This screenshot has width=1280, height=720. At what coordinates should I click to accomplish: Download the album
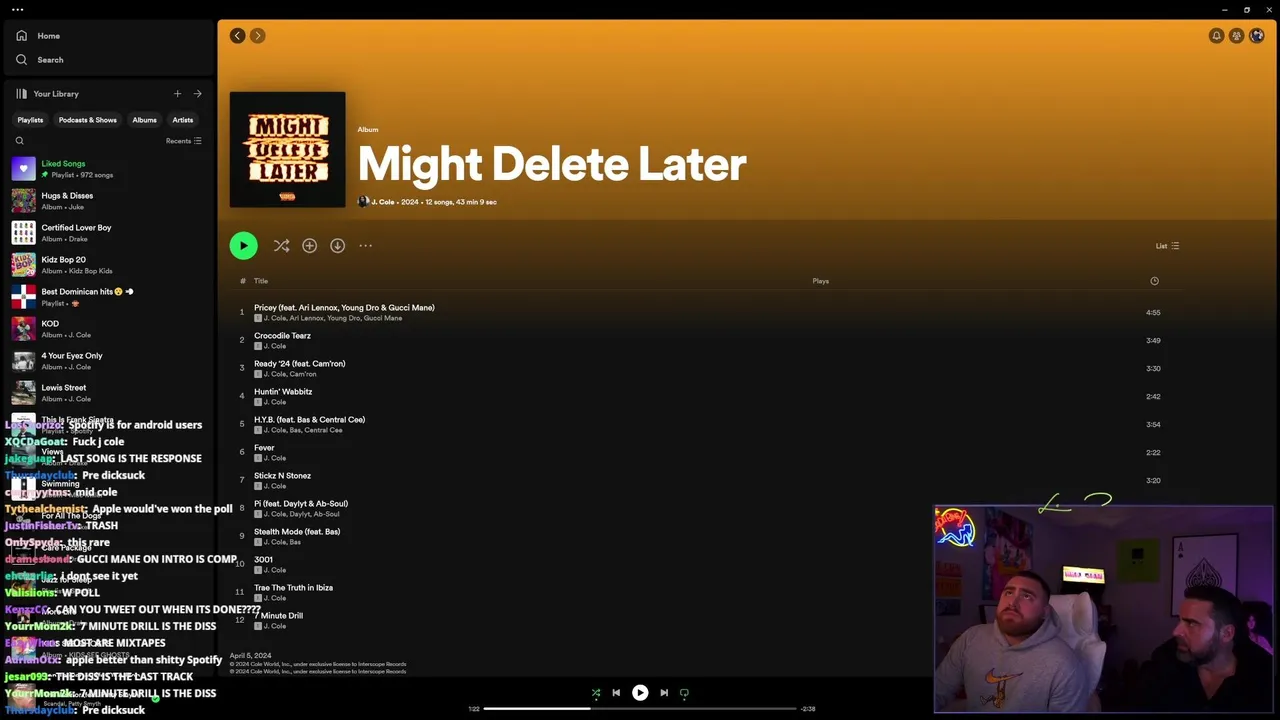337,246
